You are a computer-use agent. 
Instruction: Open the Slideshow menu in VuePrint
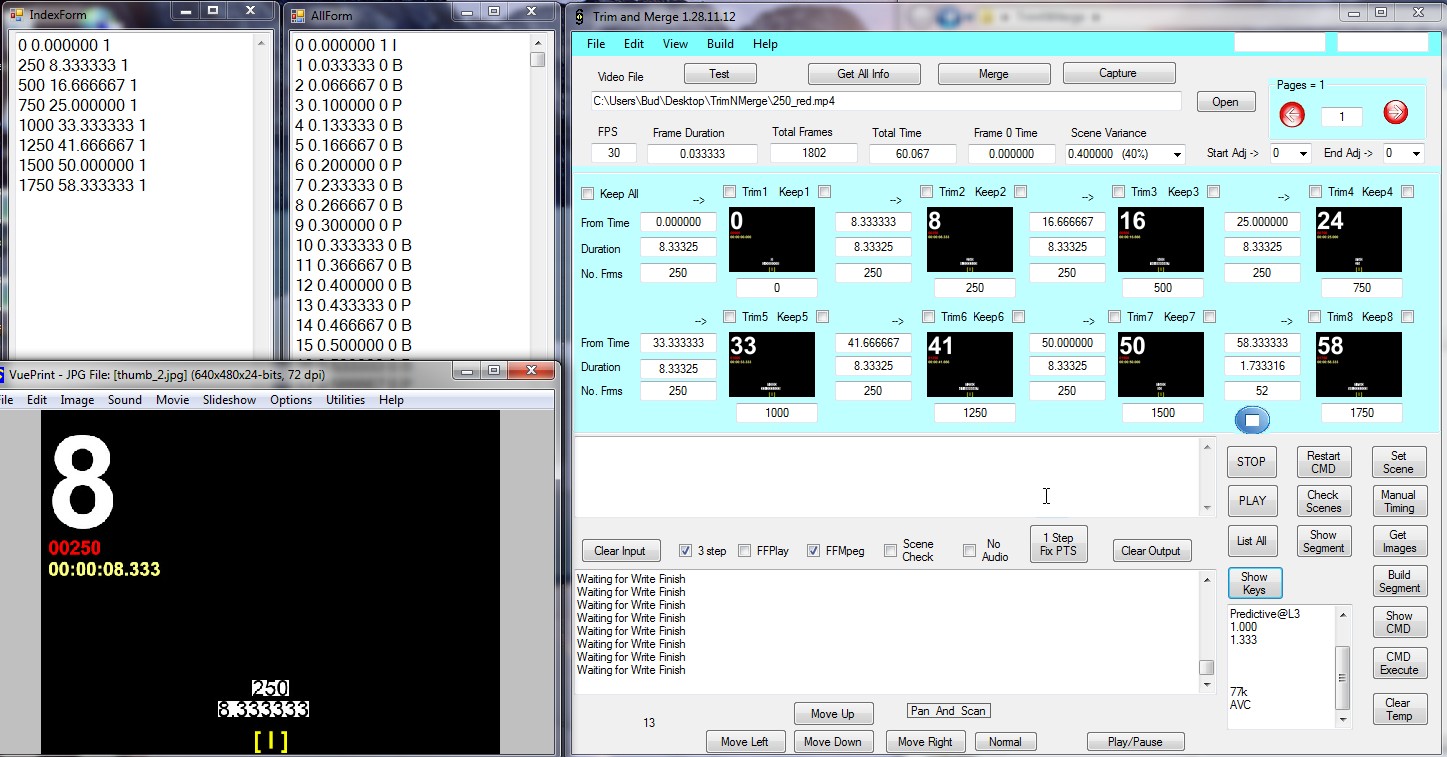pyautogui.click(x=229, y=400)
